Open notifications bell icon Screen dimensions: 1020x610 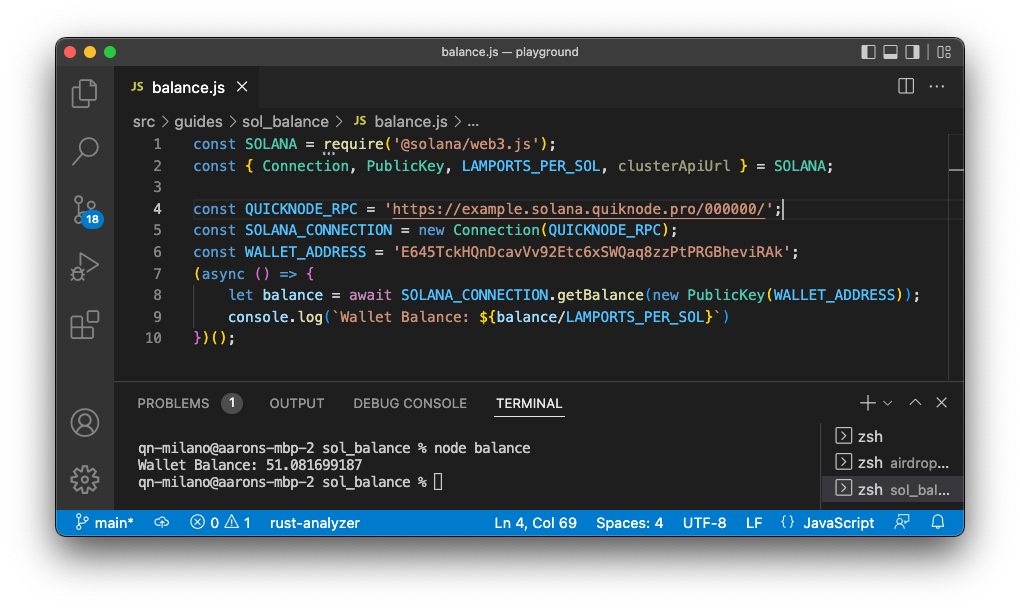937,522
